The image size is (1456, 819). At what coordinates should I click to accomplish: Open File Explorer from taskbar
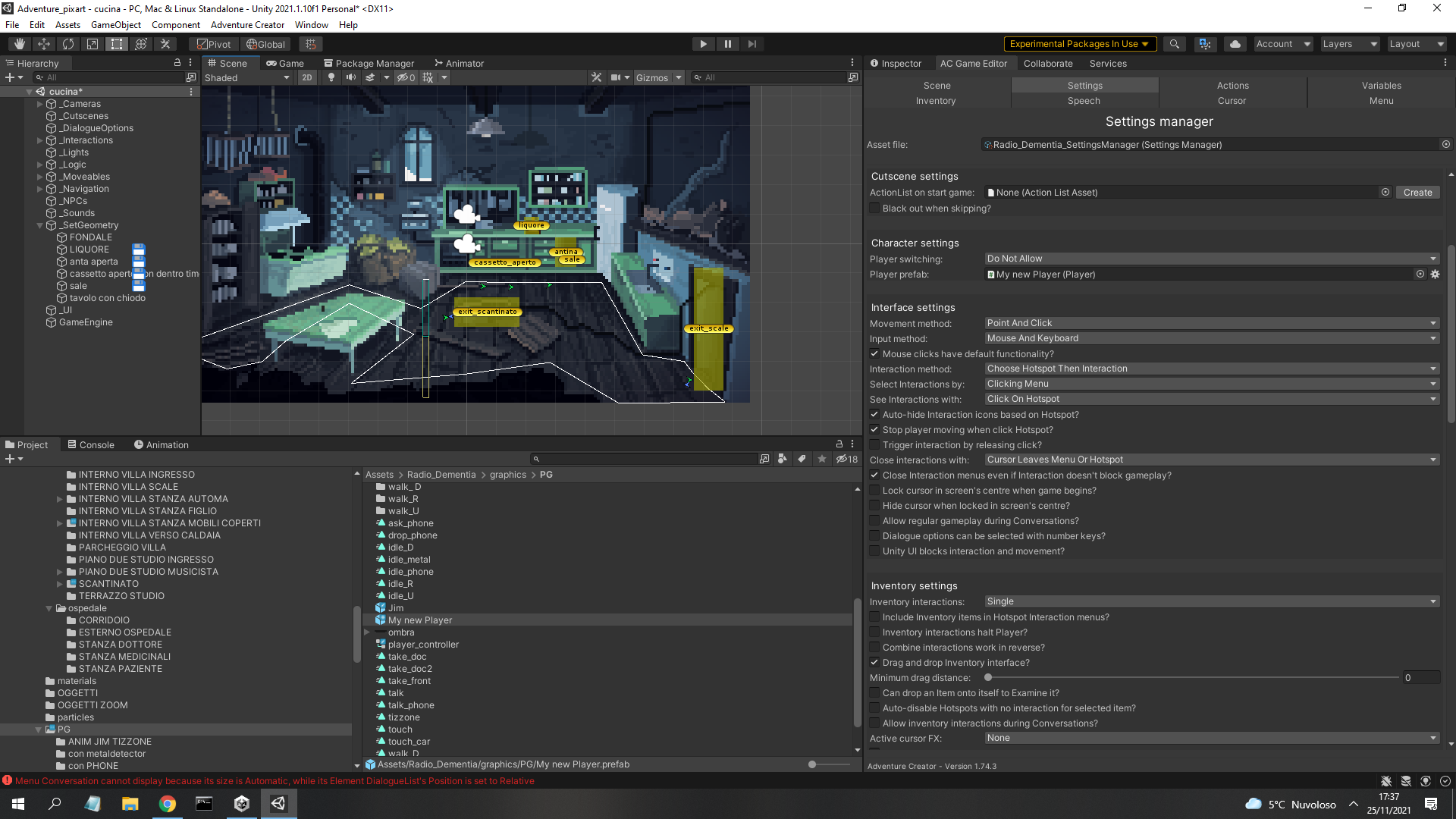pos(130,804)
